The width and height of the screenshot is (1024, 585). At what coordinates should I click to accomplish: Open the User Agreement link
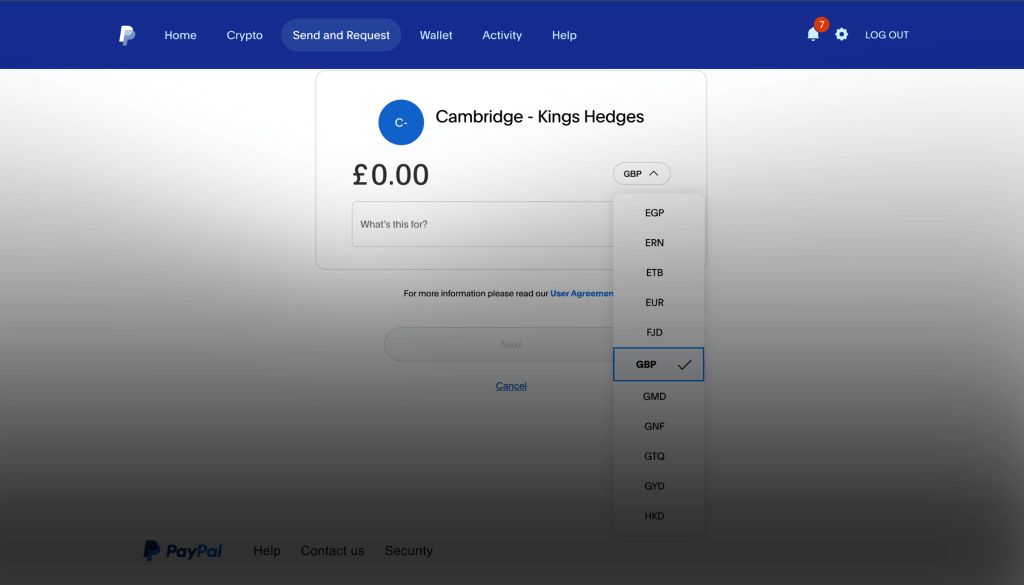tap(582, 294)
